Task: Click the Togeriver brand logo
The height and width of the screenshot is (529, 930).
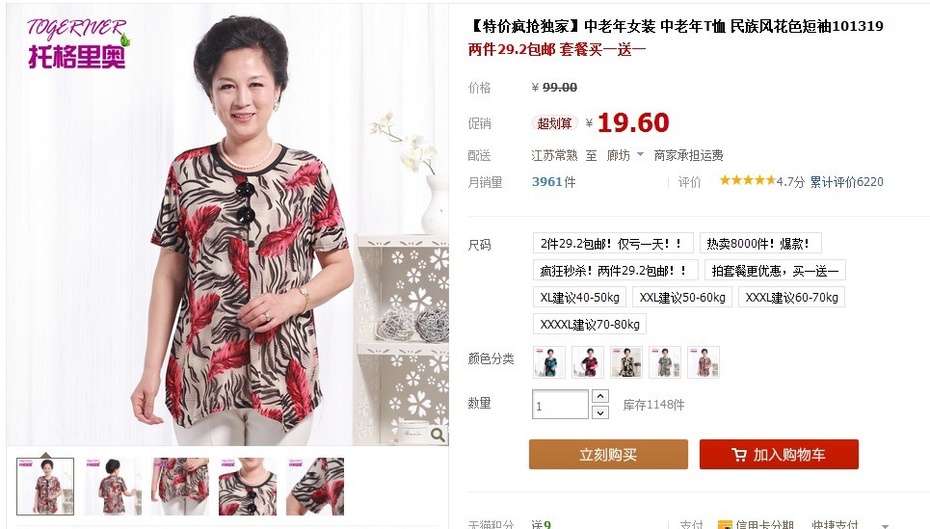Action: tap(78, 44)
